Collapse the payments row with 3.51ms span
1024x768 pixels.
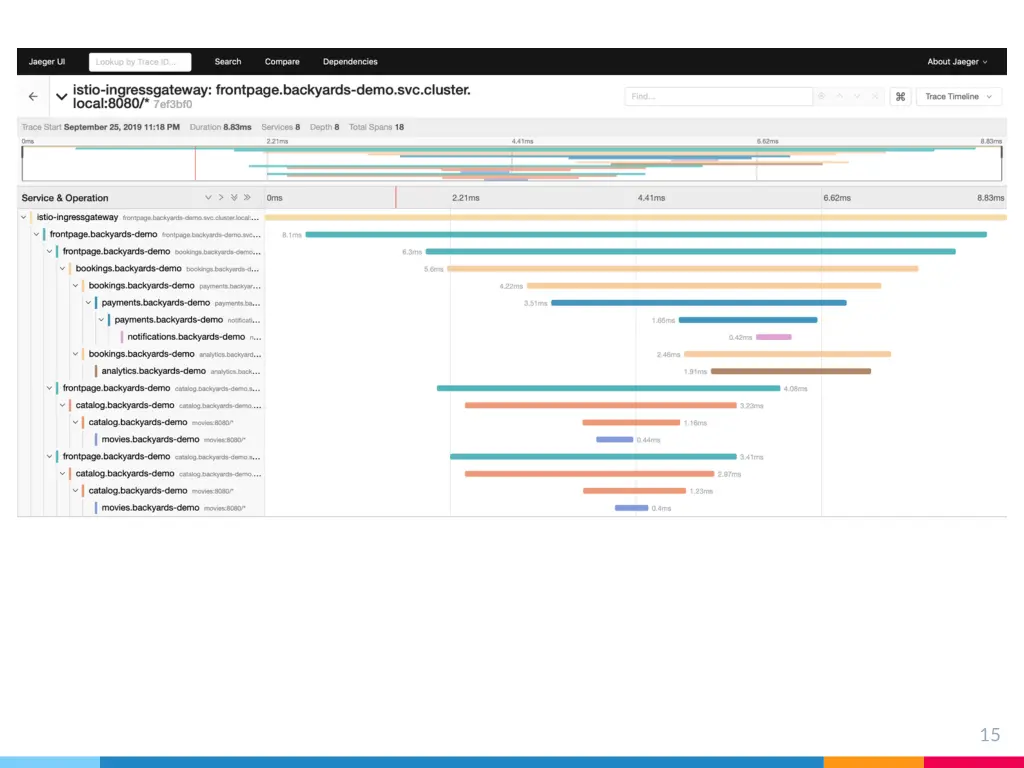[x=89, y=303]
